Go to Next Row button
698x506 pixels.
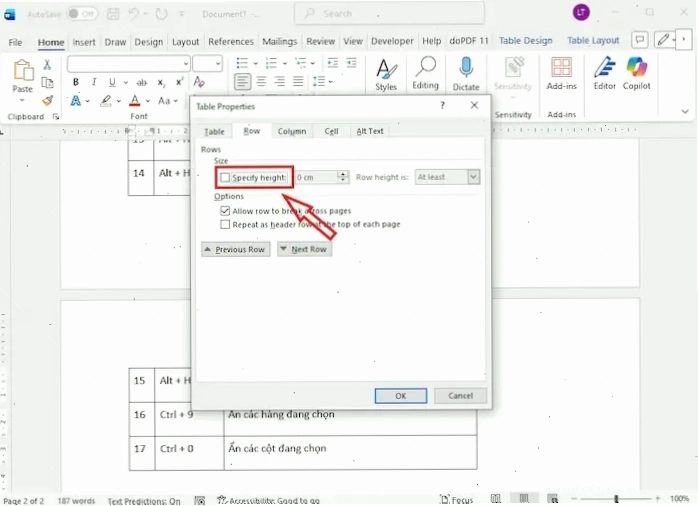point(304,249)
